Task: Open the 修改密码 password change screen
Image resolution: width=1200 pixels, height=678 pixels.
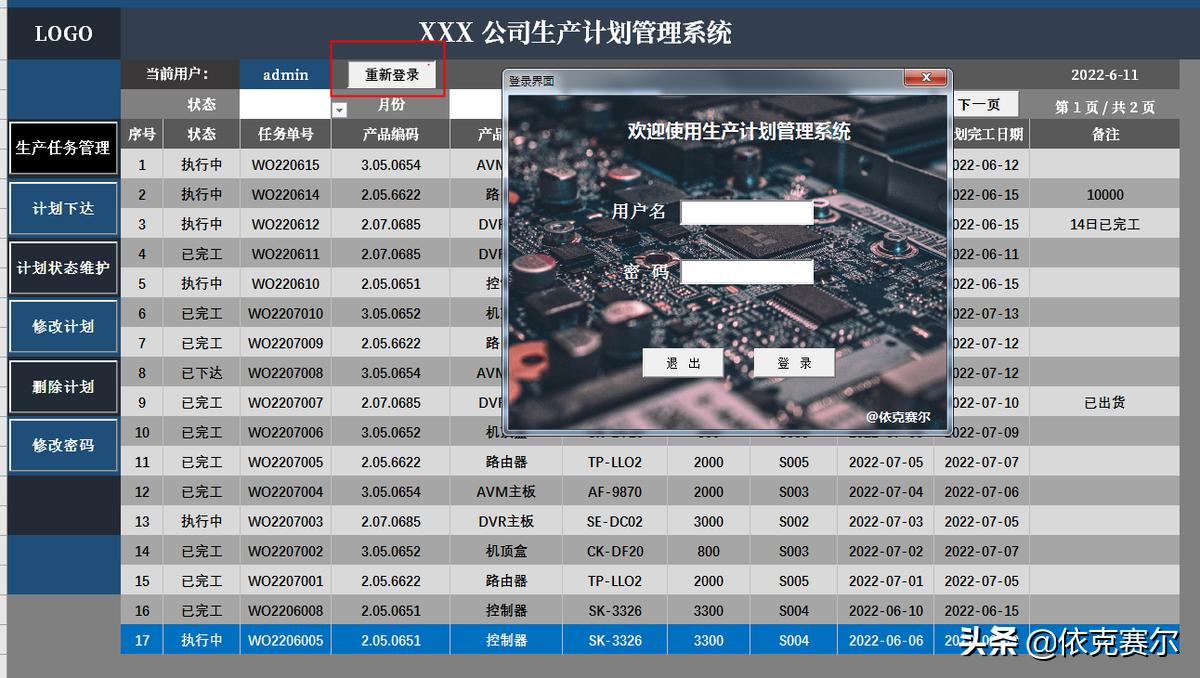Action: [x=63, y=445]
